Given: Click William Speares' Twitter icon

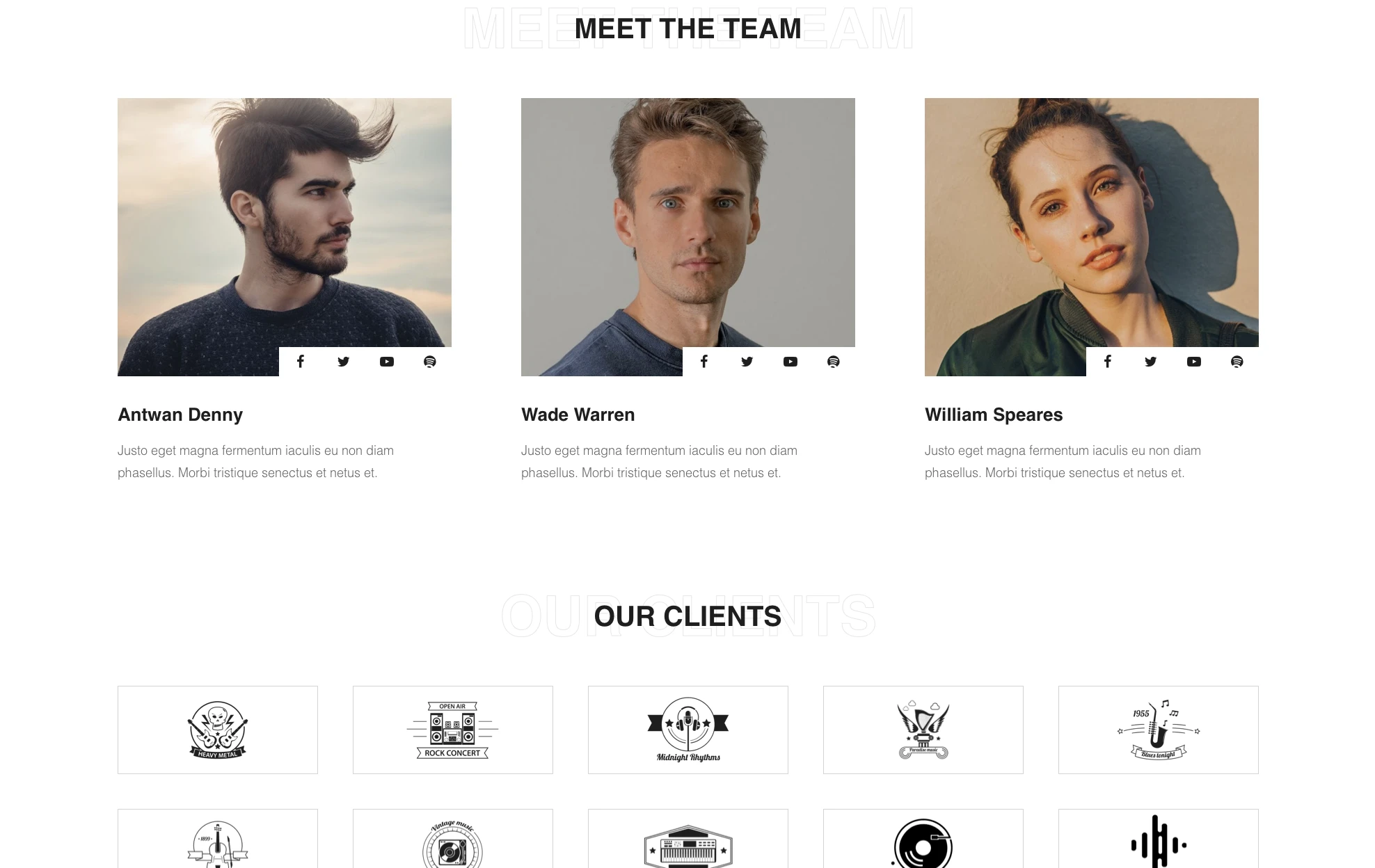Looking at the screenshot, I should coord(1151,362).
